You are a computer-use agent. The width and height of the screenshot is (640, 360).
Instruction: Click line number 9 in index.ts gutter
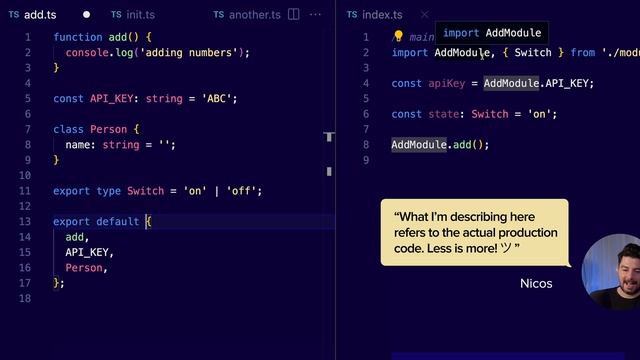click(x=366, y=160)
